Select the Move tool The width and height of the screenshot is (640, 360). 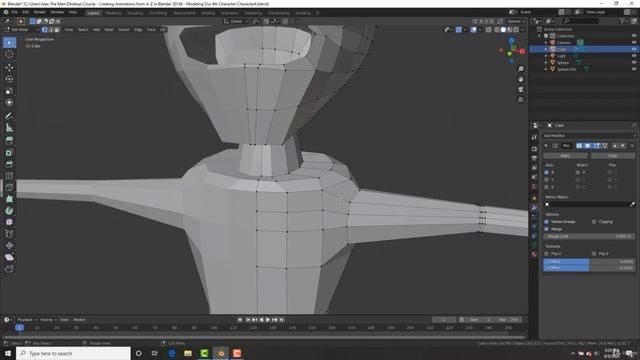9,67
